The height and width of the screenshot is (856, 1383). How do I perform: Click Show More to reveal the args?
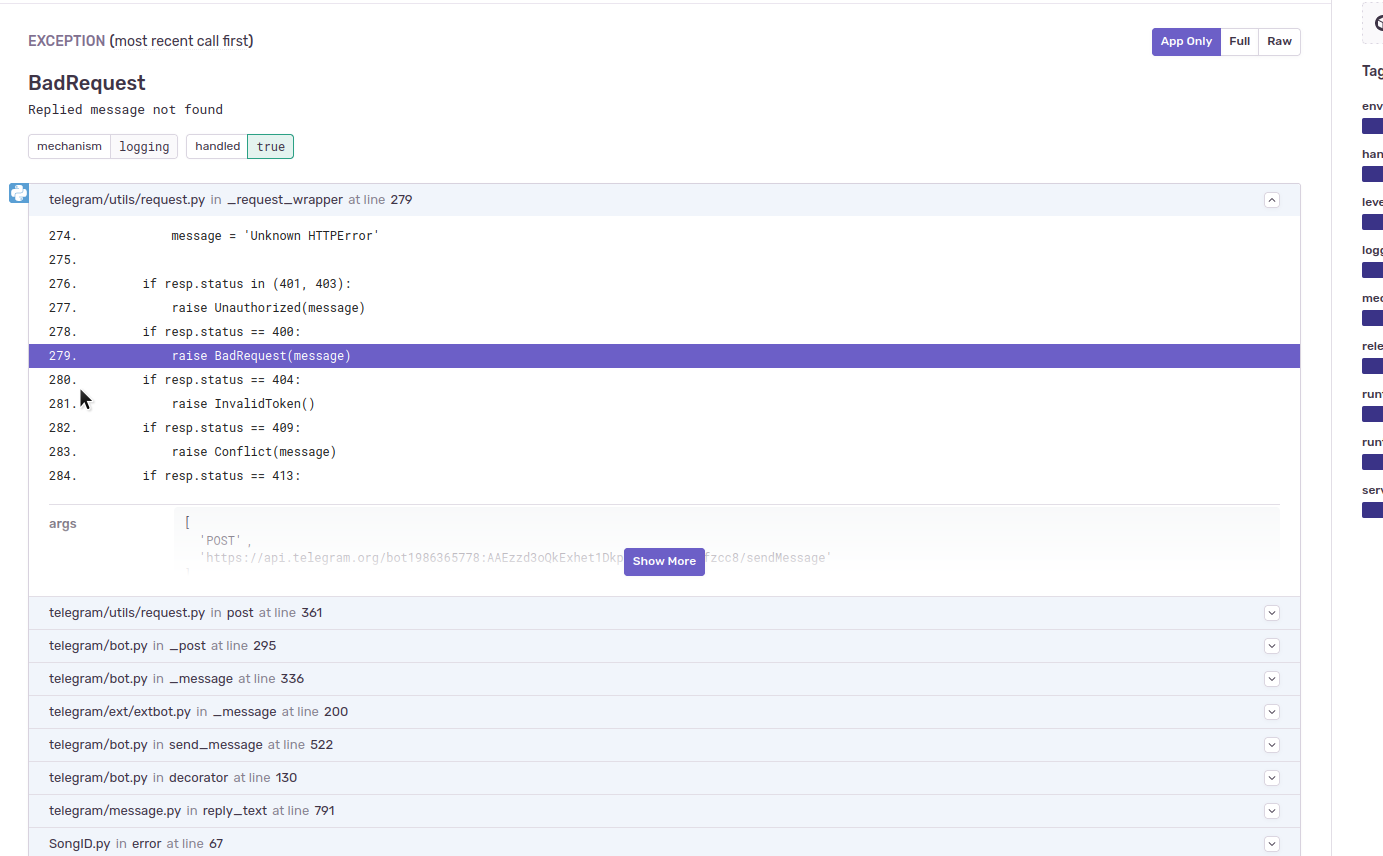tap(664, 561)
